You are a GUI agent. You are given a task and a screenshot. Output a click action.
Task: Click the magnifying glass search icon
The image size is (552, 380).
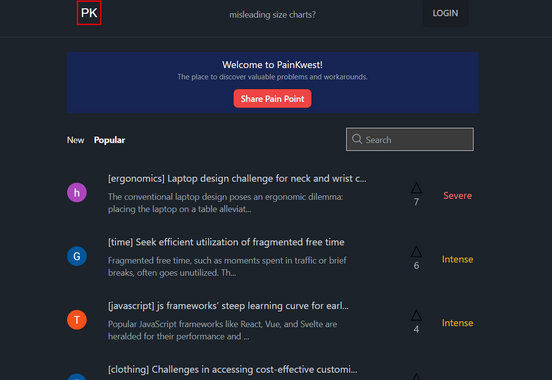357,139
